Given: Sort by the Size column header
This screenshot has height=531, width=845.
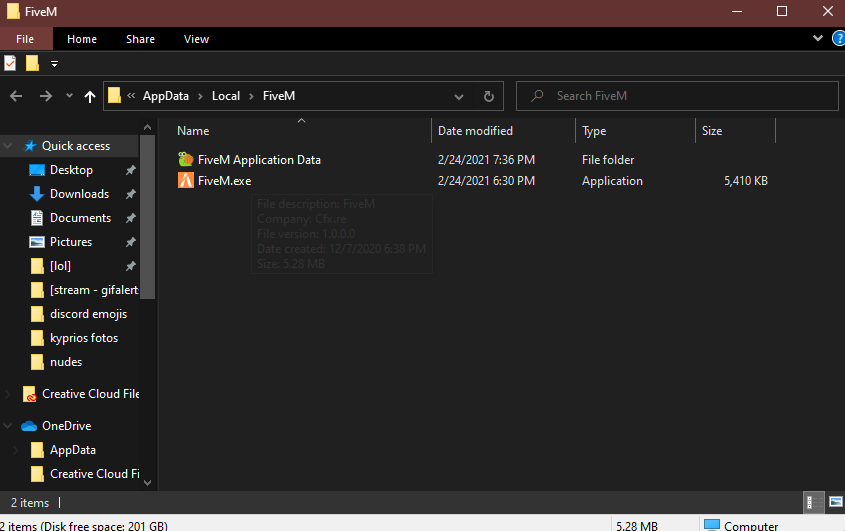Looking at the screenshot, I should pos(712,131).
